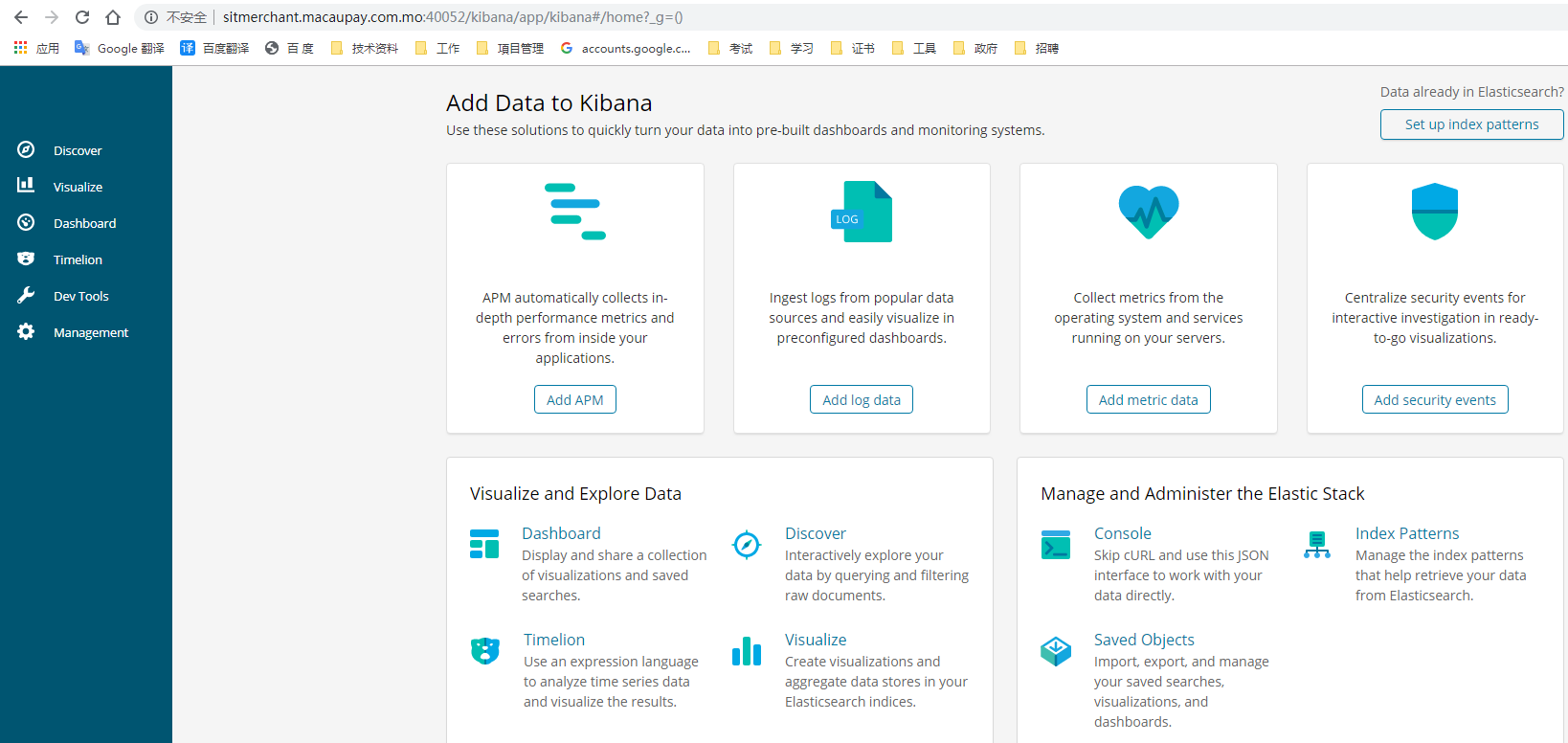
Task: Click the Set up index patterns button
Action: coord(1471,124)
